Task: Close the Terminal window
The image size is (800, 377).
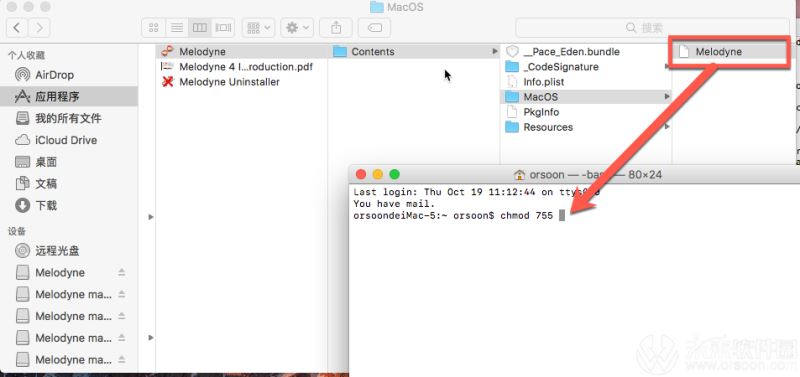Action: (x=361, y=174)
